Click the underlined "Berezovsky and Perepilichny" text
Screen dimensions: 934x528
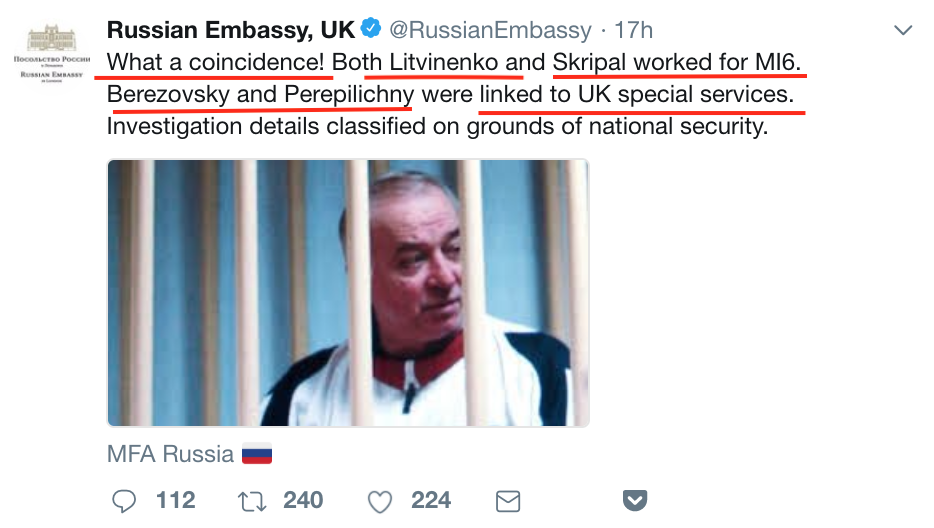point(260,96)
